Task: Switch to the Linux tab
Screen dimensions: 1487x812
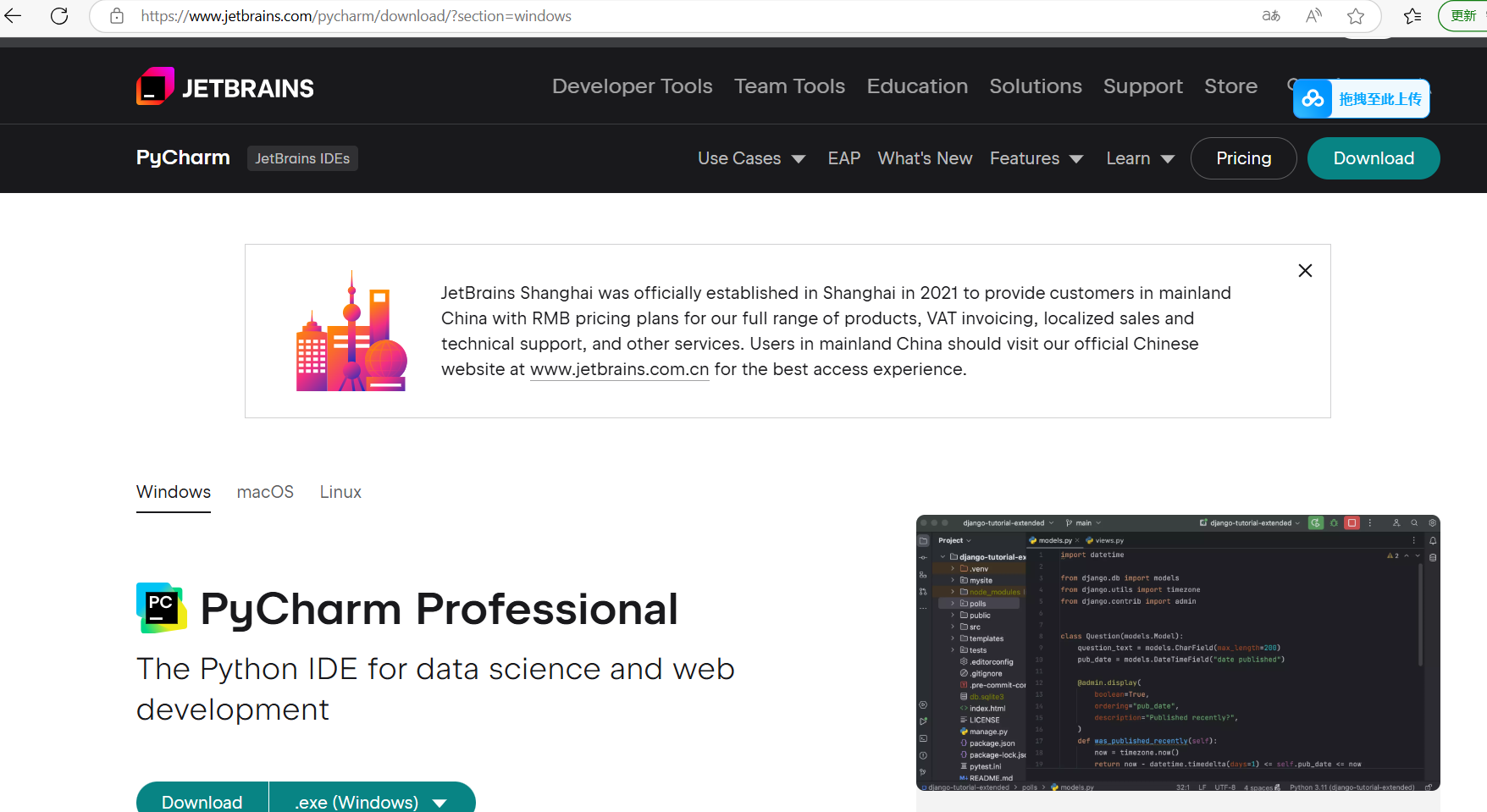Action: click(x=340, y=492)
